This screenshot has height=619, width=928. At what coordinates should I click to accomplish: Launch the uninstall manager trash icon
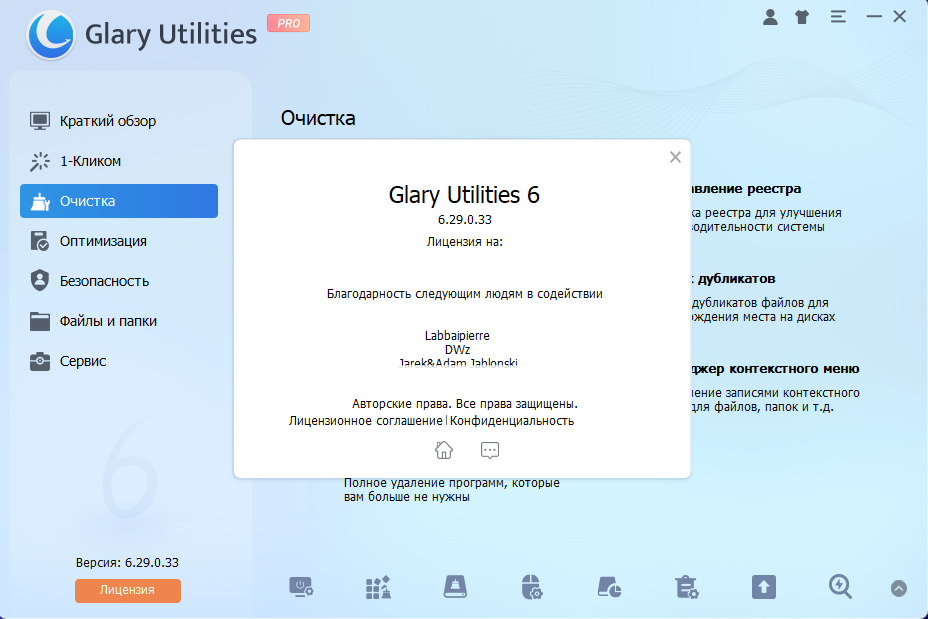687,588
